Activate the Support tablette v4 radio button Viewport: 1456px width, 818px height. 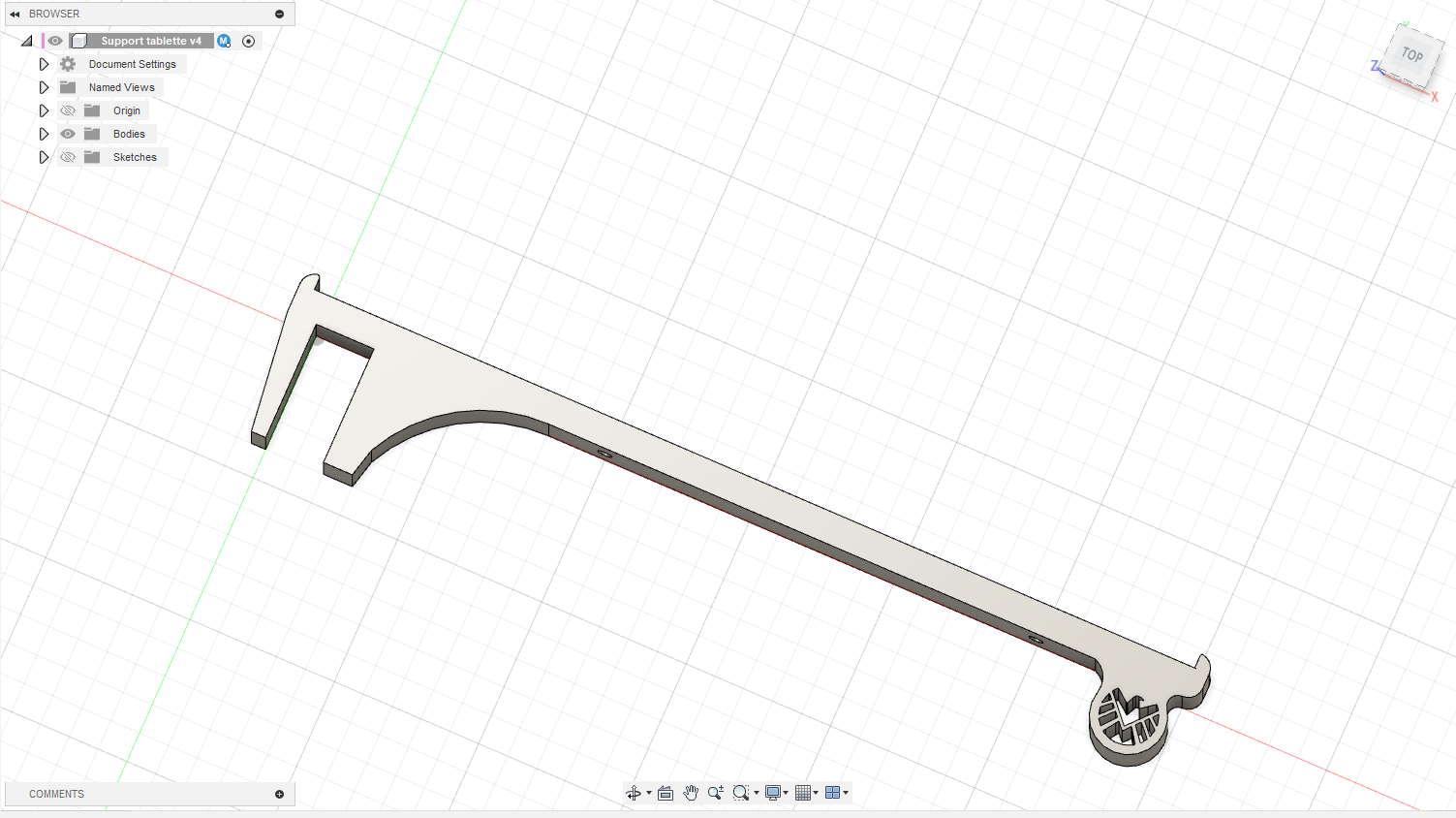click(249, 41)
